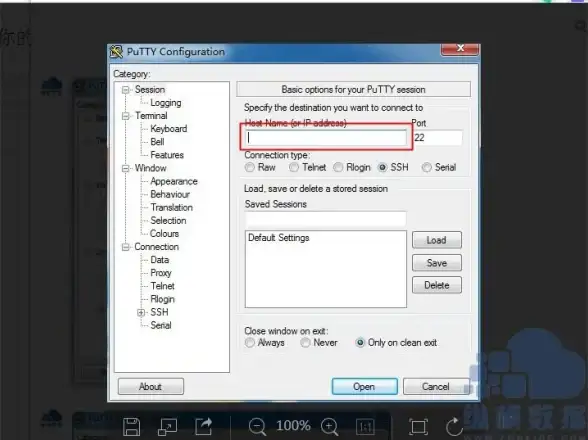Select Selection category
The height and width of the screenshot is (440, 588).
(168, 221)
